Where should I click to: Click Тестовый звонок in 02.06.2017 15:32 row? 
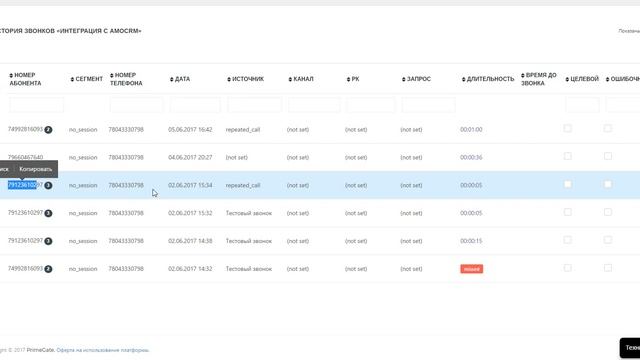(x=249, y=213)
